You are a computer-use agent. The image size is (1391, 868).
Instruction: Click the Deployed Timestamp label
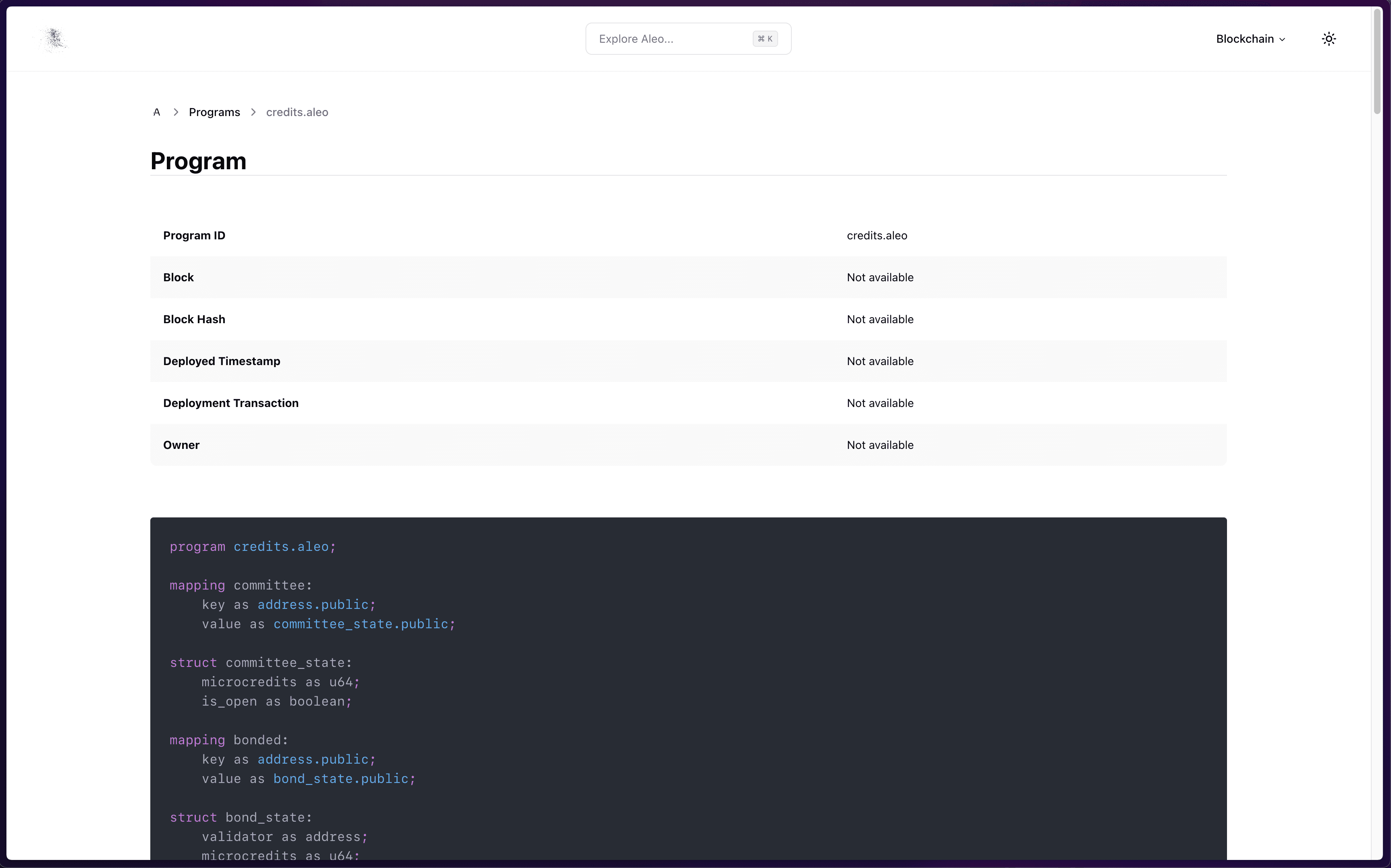pos(222,361)
